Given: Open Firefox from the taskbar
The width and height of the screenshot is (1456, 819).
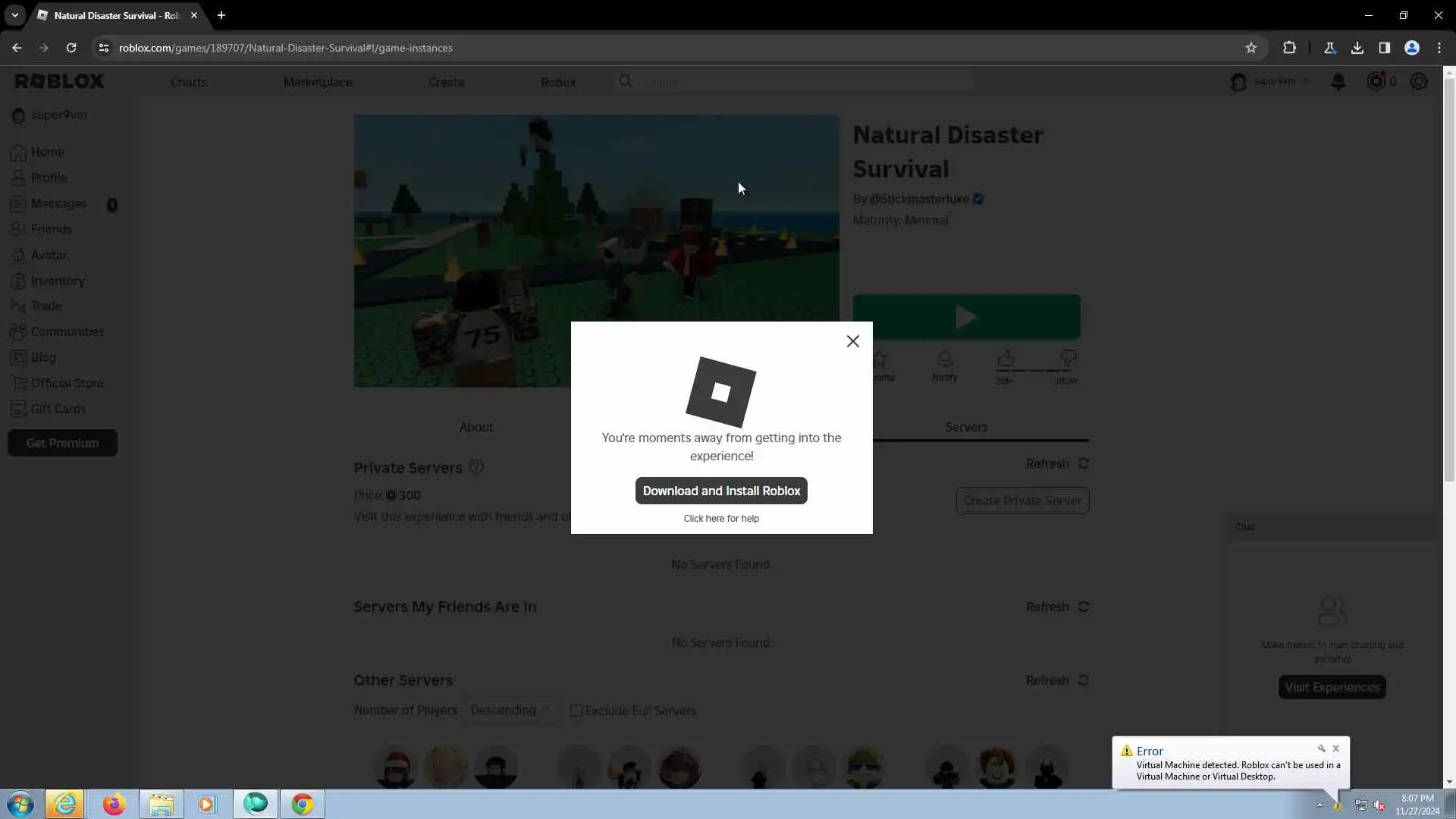Looking at the screenshot, I should pyautogui.click(x=114, y=804).
